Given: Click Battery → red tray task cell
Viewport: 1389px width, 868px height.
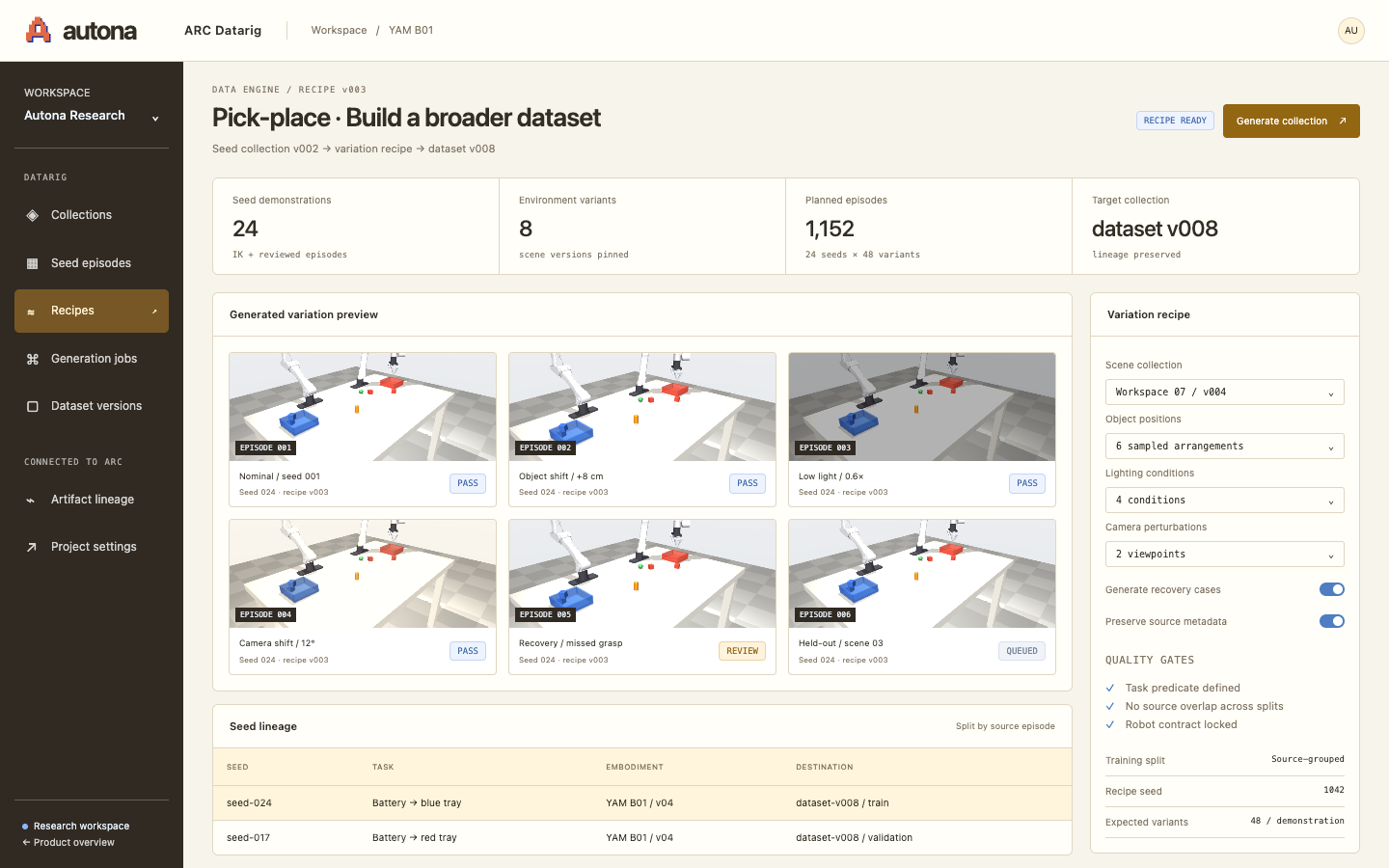Looking at the screenshot, I should click(414, 837).
